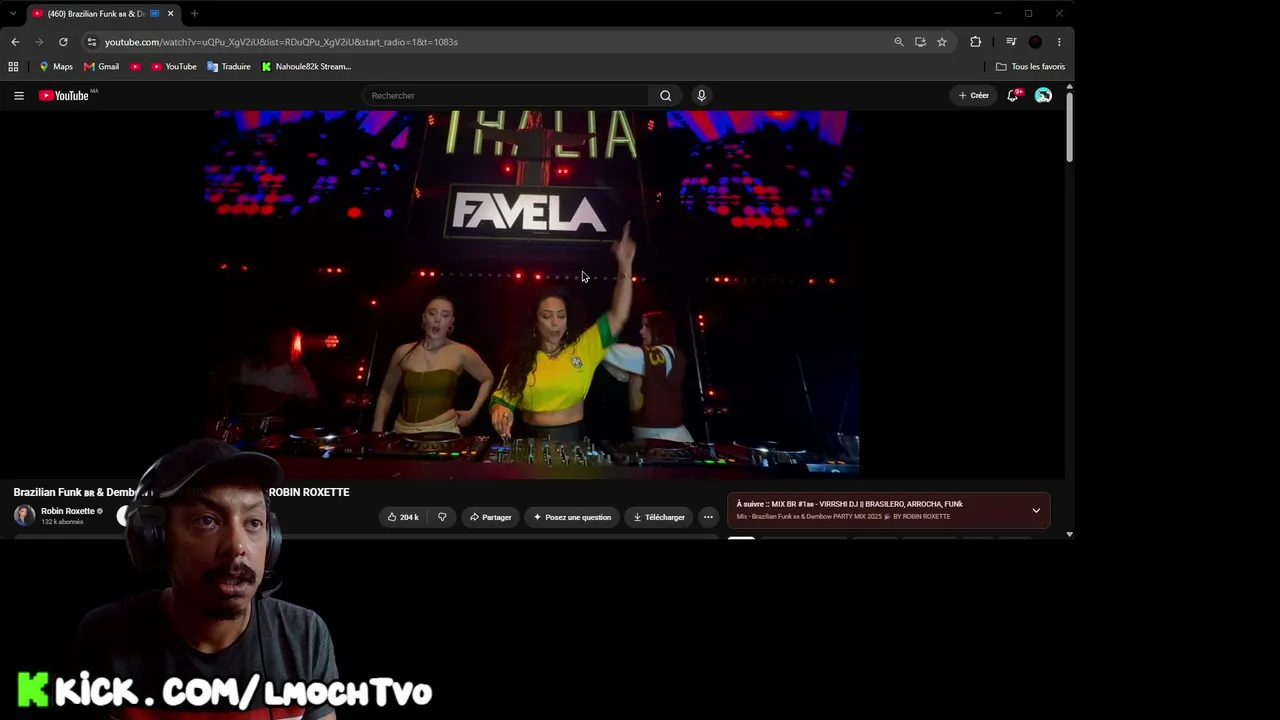Click the install app icon in address bar
1280x720 pixels.
click(920, 42)
